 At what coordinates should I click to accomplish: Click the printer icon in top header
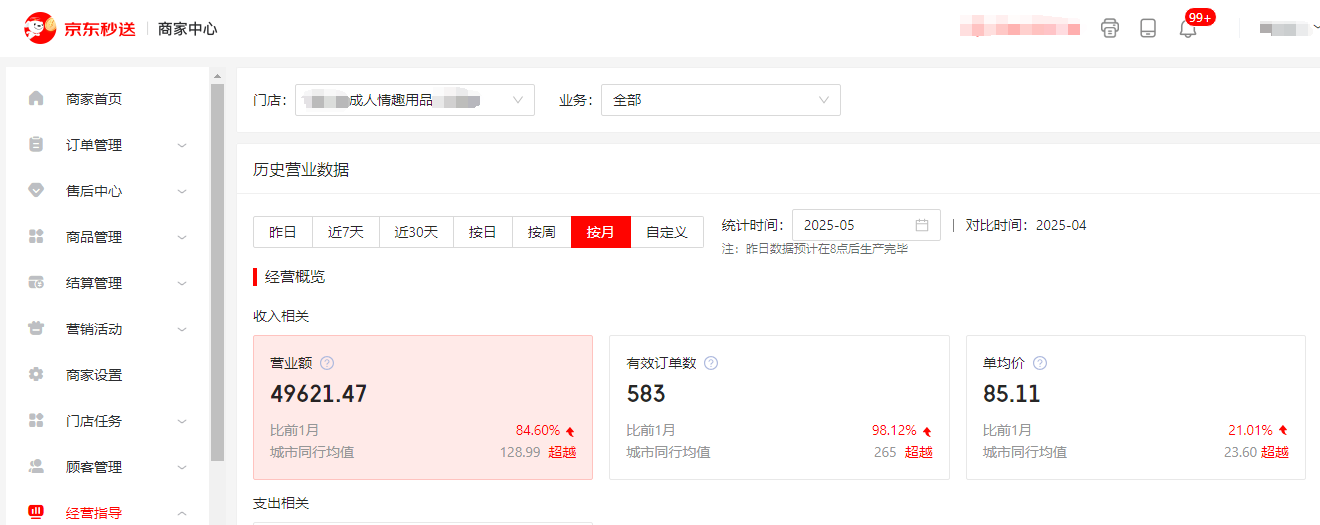point(1110,28)
